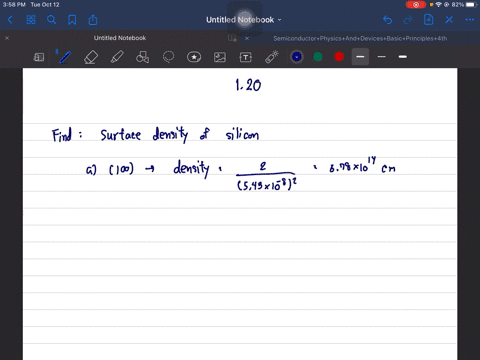Switch to Semiconductor Physics And Devices tab
Screen dimensions: 480x360
[360, 38]
